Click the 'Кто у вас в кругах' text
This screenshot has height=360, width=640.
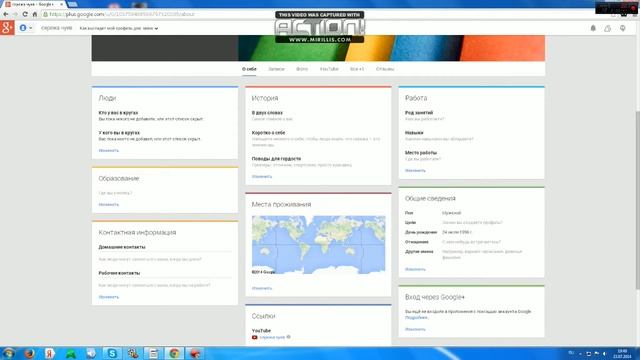click(118, 113)
